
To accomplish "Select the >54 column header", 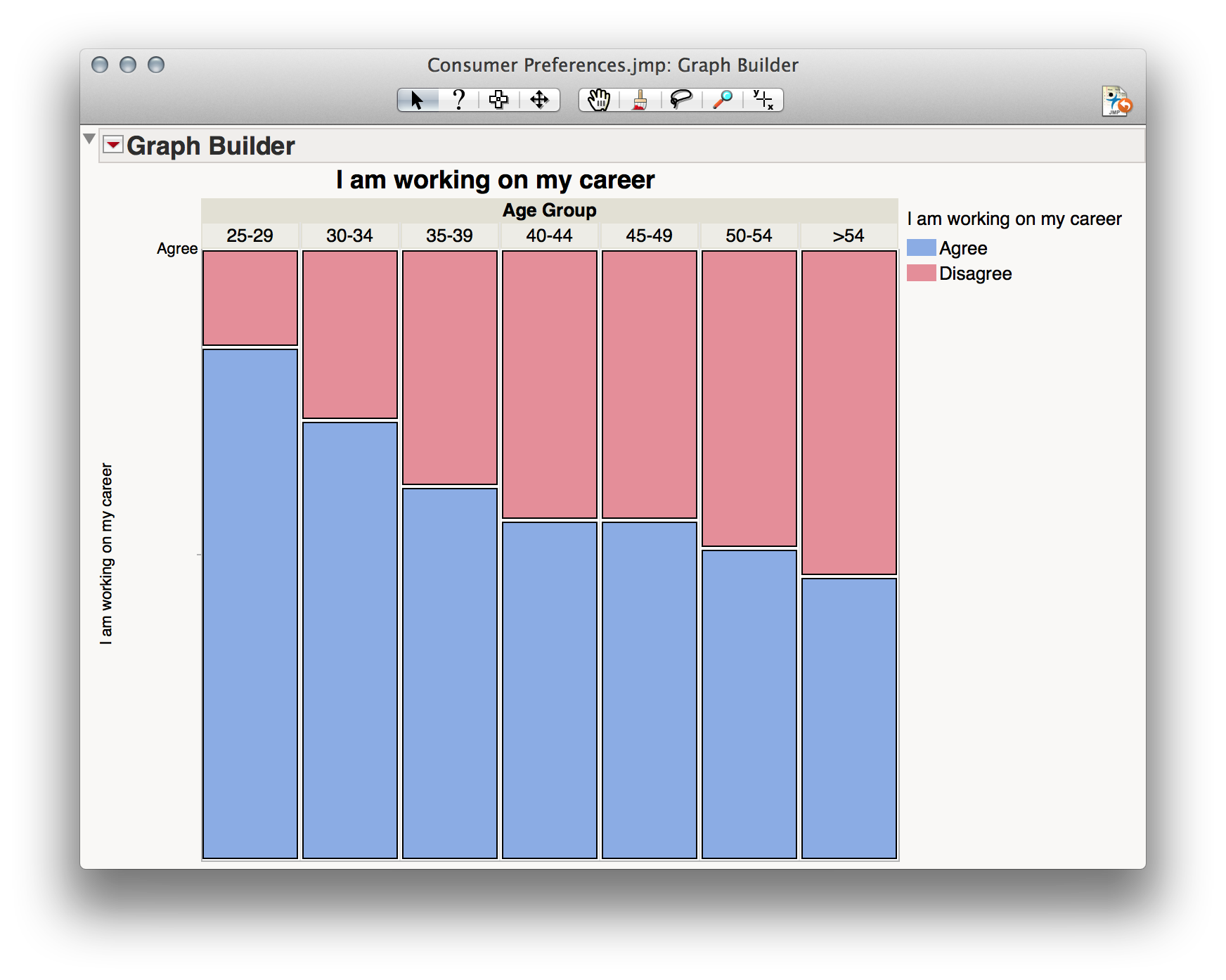I will tap(848, 236).
